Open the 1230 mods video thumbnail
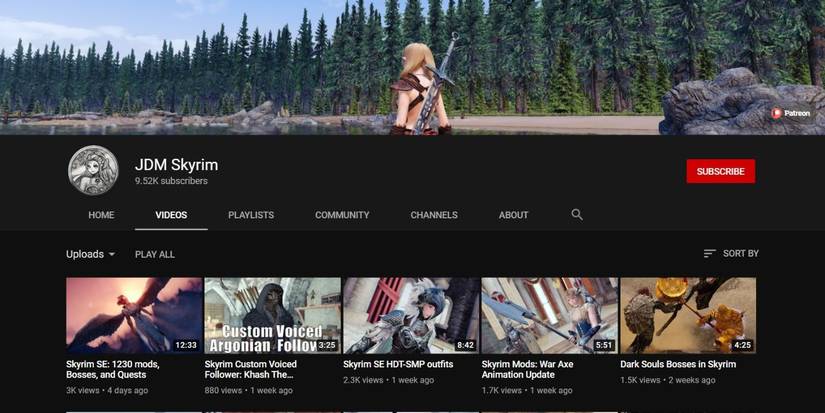825x413 pixels. [134, 316]
